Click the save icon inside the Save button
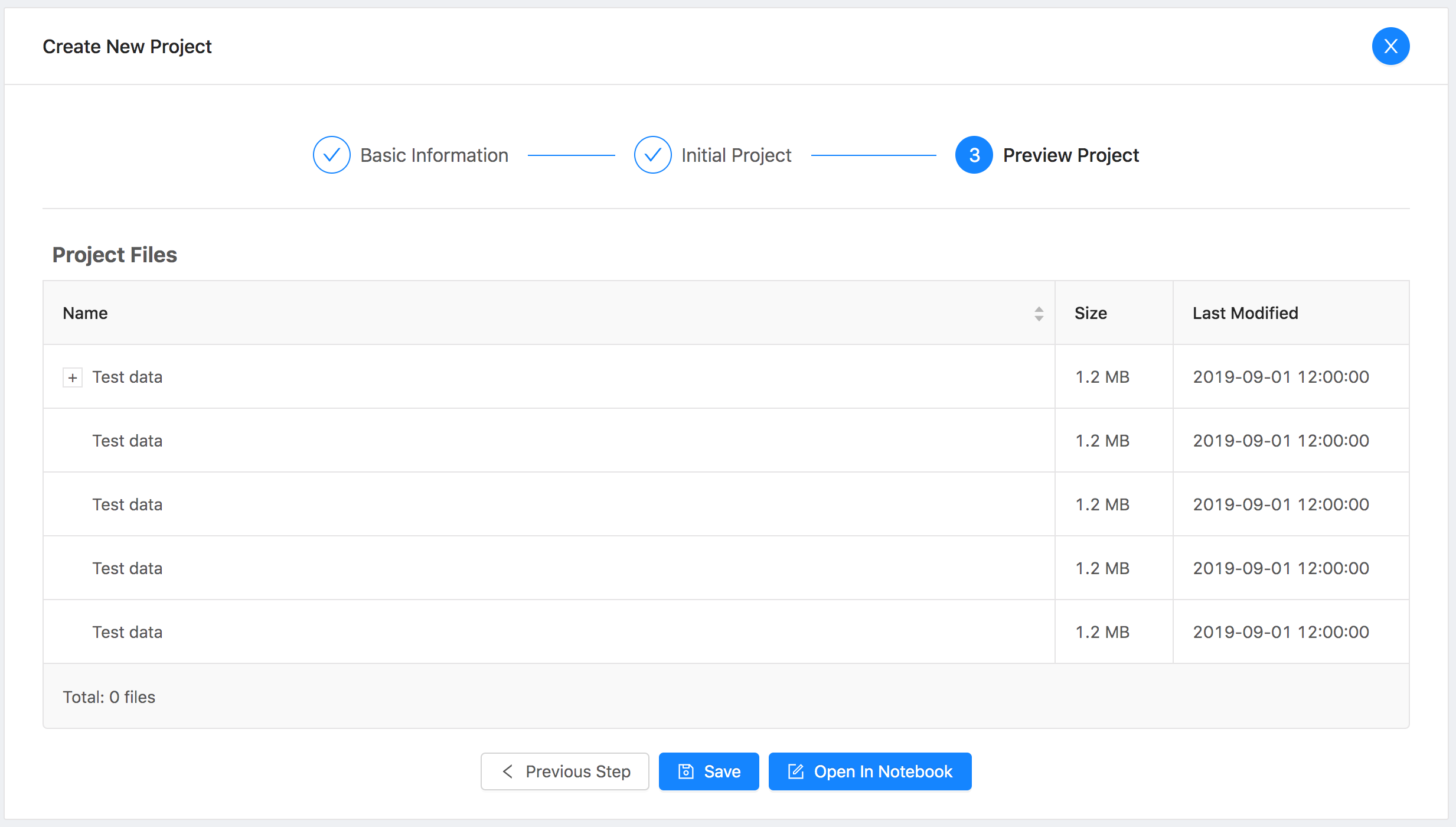1456x827 pixels. coord(685,771)
